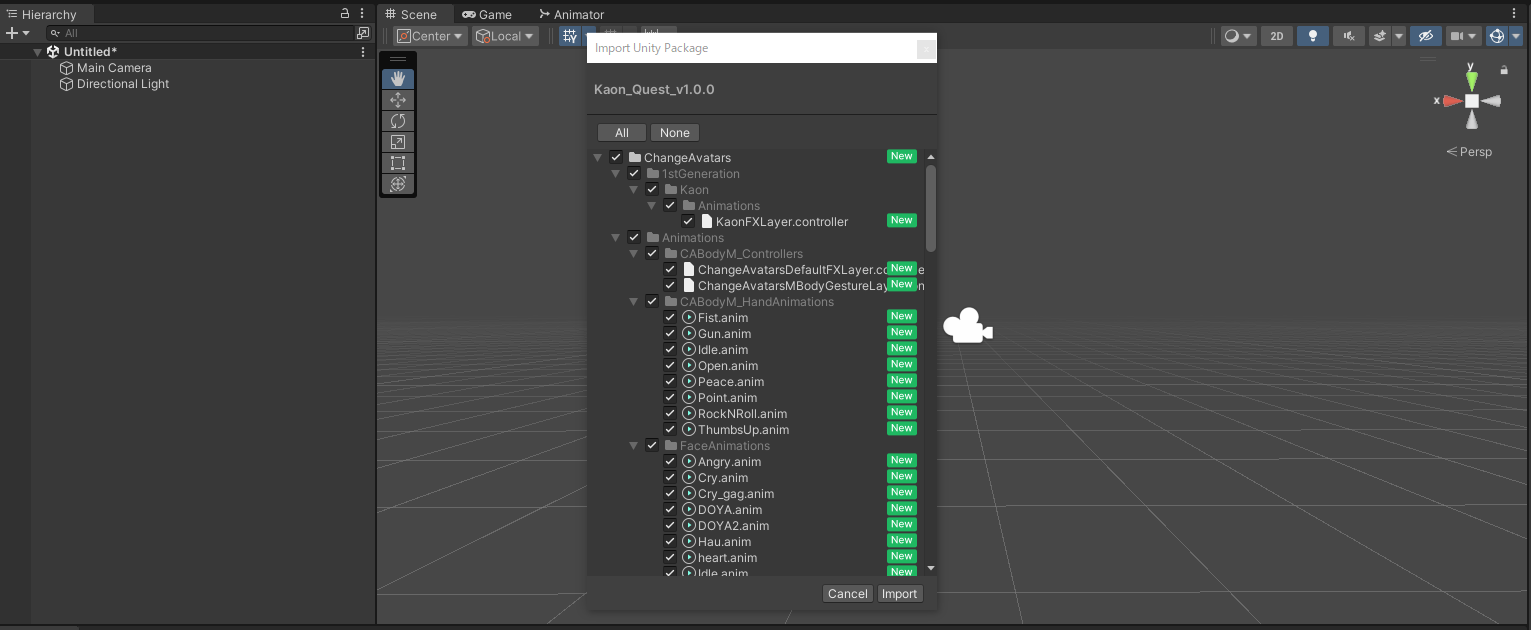Collapse the ChangeAvatars folder
Screen dimensions: 1531x630
pyautogui.click(x=598, y=158)
